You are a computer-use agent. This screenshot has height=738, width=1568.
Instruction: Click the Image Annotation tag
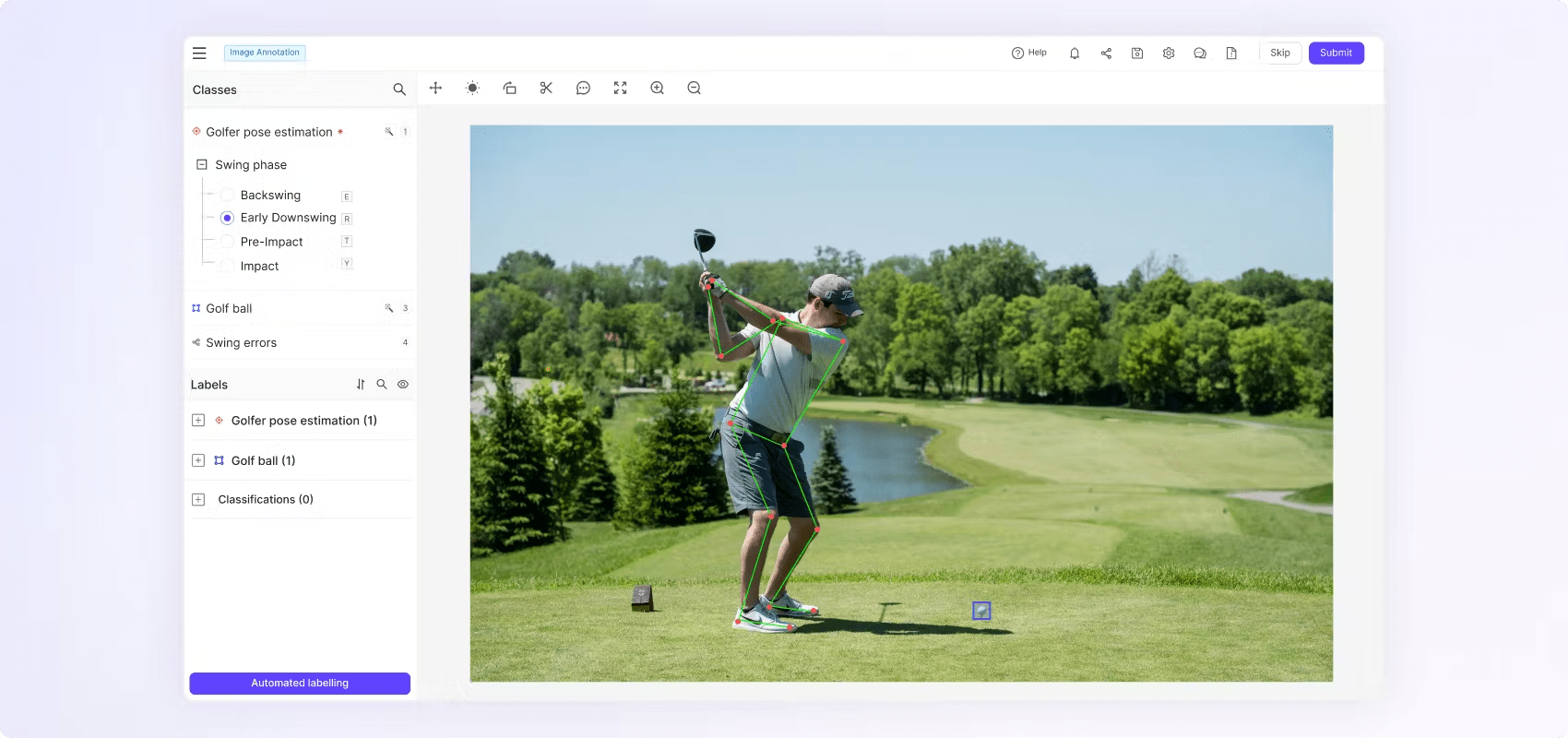click(x=265, y=53)
